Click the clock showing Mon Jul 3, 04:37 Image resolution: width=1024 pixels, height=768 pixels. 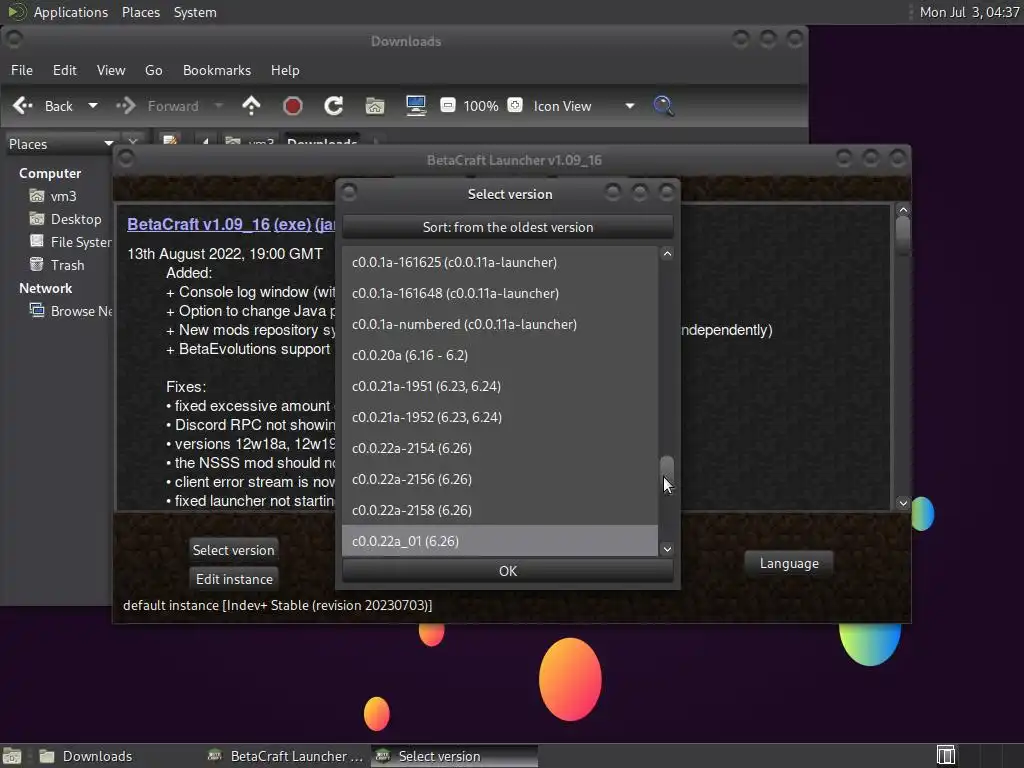[x=969, y=12]
